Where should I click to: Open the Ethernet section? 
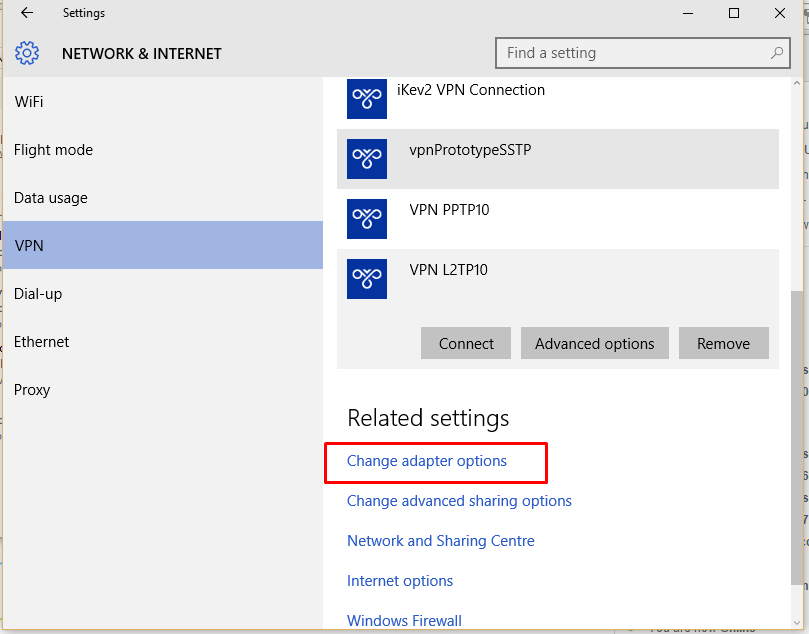163,342
